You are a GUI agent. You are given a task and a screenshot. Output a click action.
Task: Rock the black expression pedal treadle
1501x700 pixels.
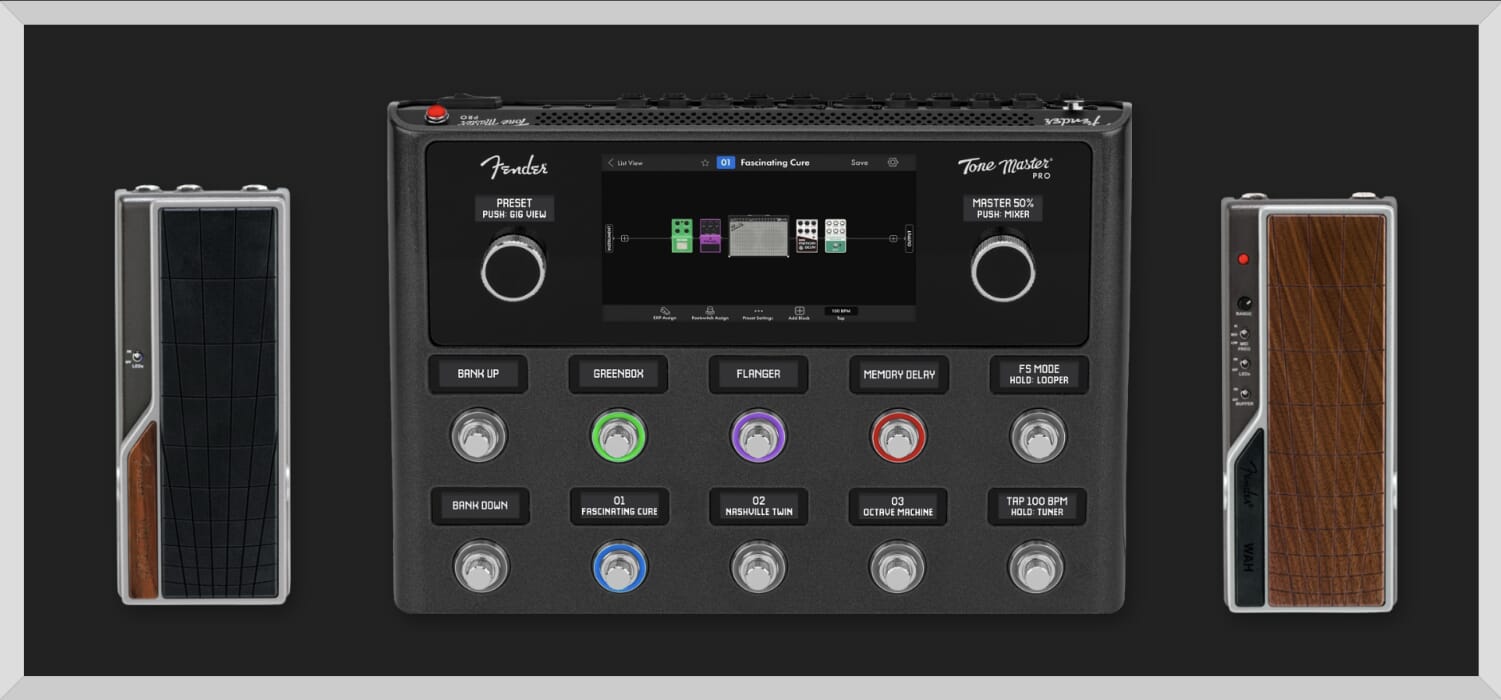click(x=218, y=403)
